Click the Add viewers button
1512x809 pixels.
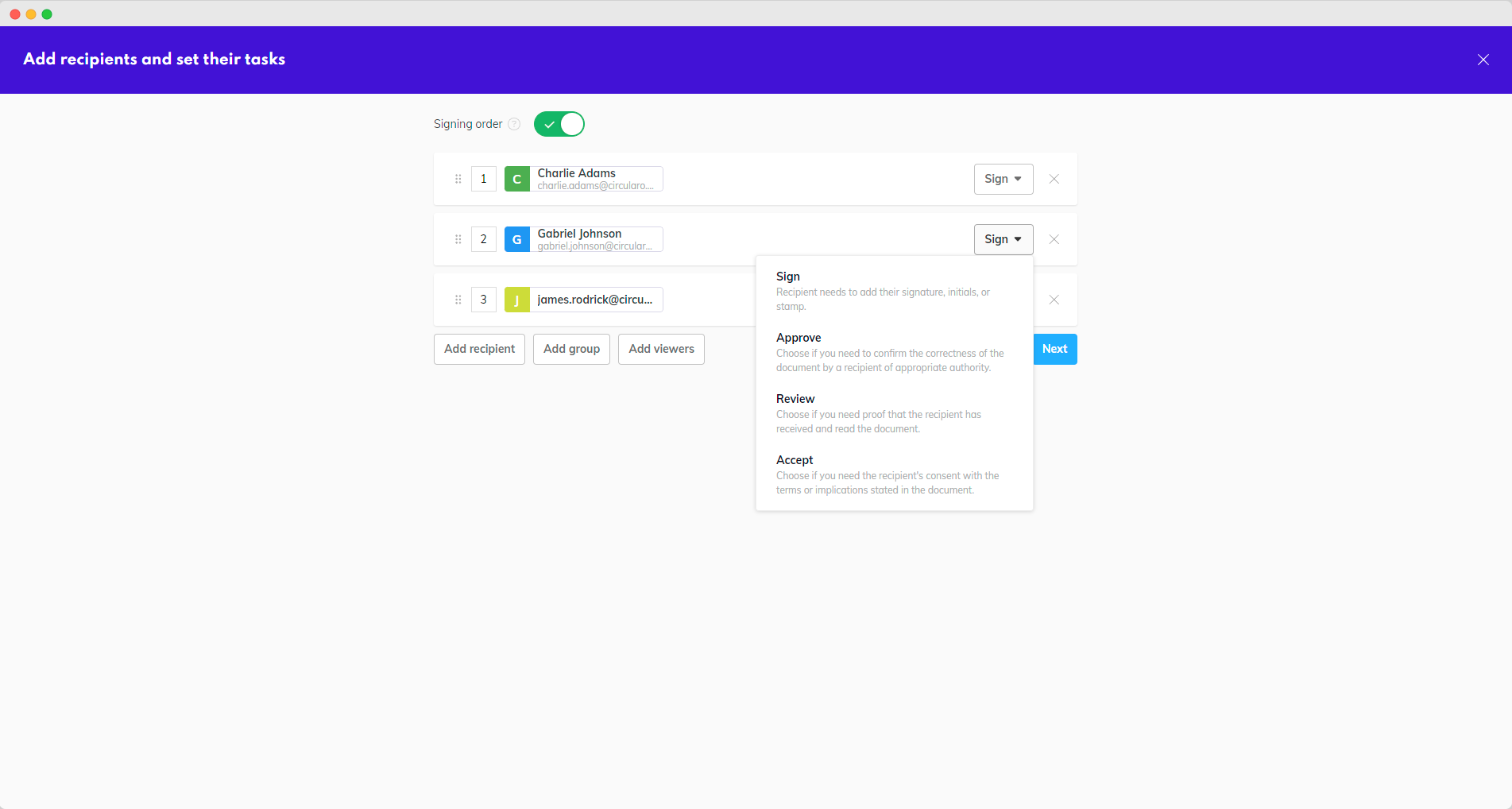point(661,349)
